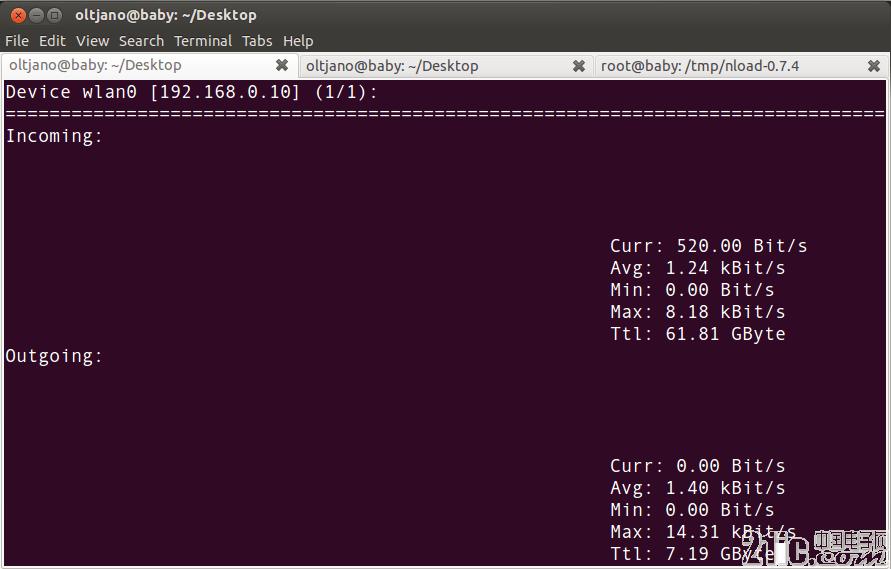Click the red window close button
The height and width of the screenshot is (569, 891).
18,15
